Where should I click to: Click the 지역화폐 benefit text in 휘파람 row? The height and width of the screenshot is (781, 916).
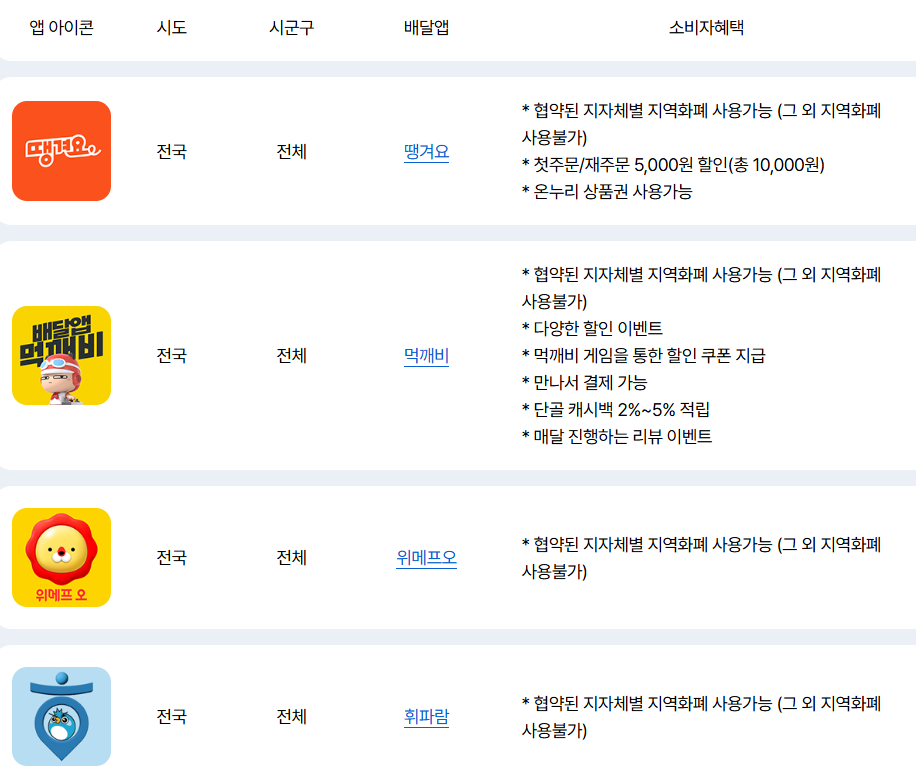pyautogui.click(x=701, y=717)
